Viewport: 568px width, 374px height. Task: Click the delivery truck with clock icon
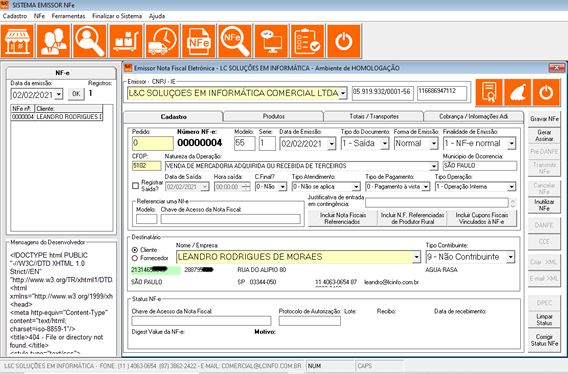coord(162,41)
